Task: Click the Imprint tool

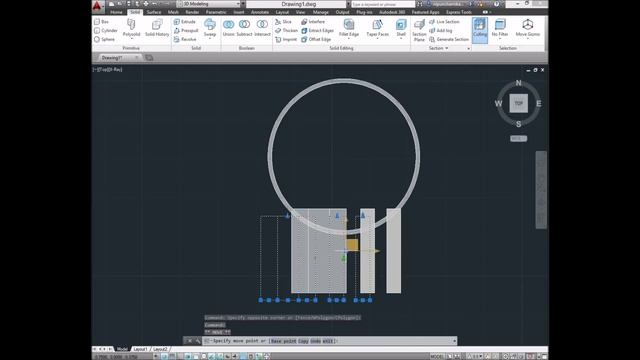Action: [x=286, y=39]
